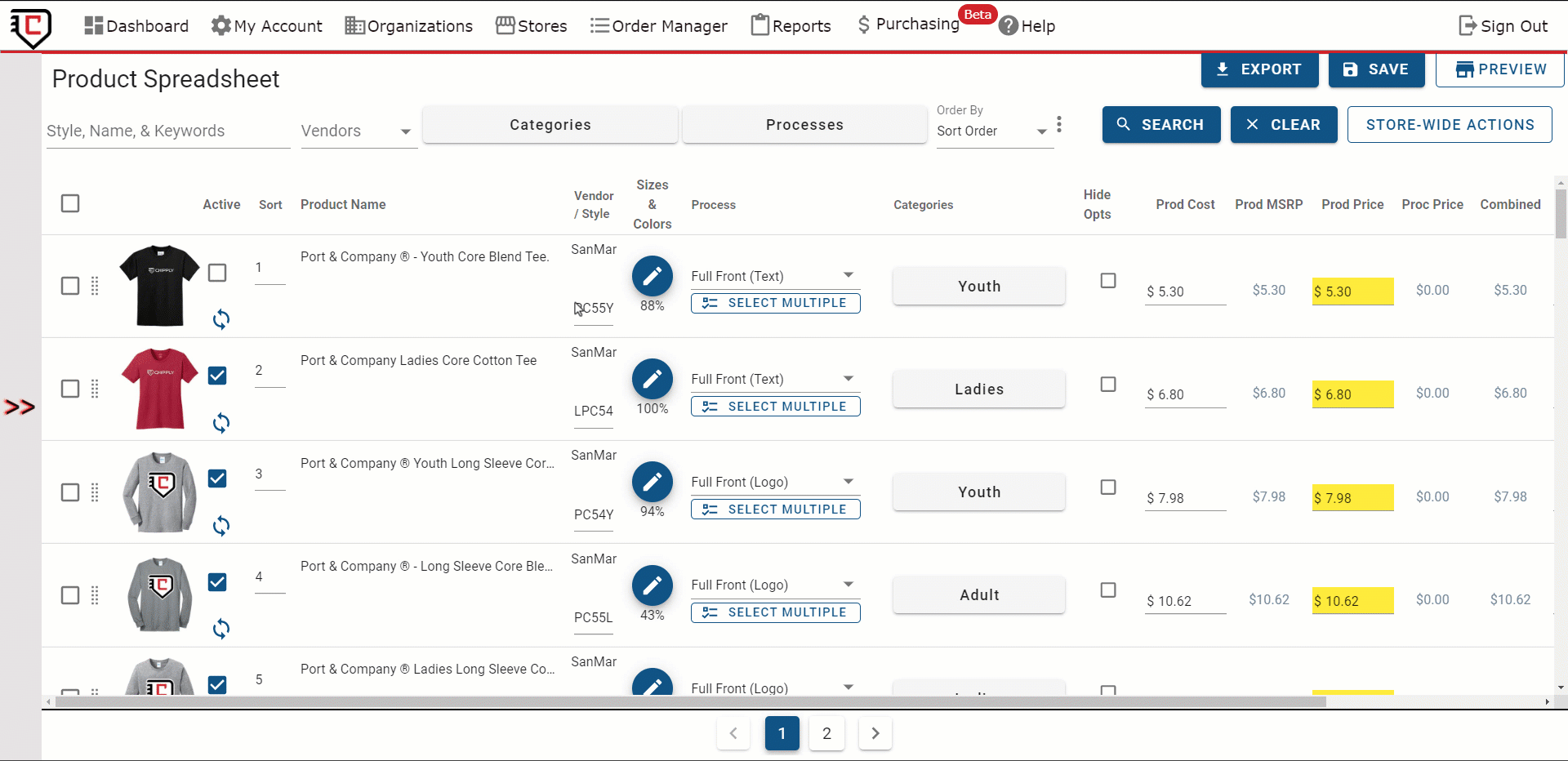Select row checkbox for Ladies Core Cotton Tee
The width and height of the screenshot is (1568, 761).
tap(70, 389)
